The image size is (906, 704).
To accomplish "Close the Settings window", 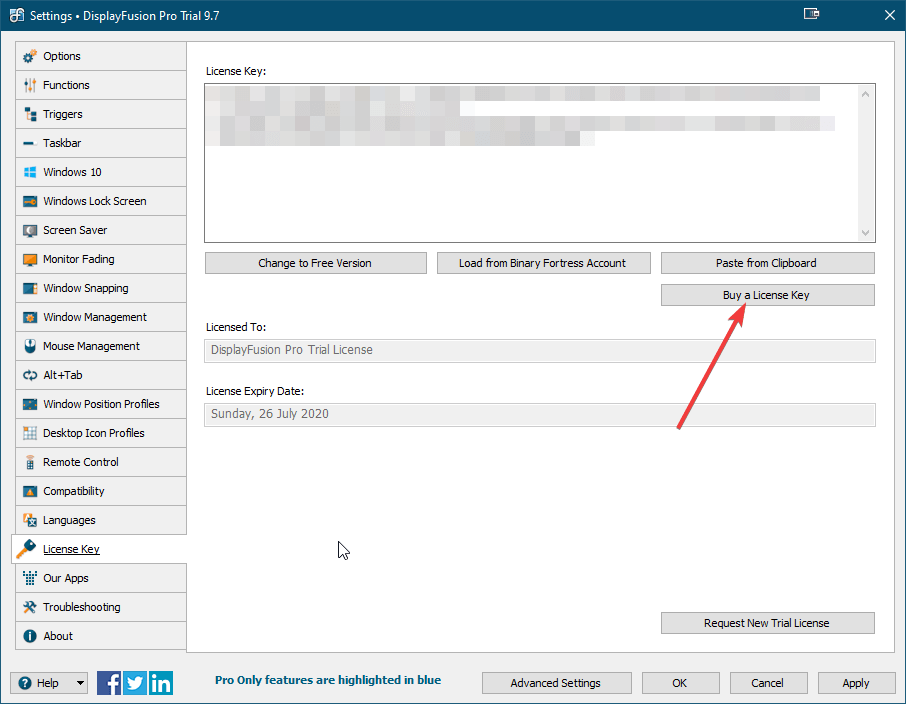I will click(890, 15).
